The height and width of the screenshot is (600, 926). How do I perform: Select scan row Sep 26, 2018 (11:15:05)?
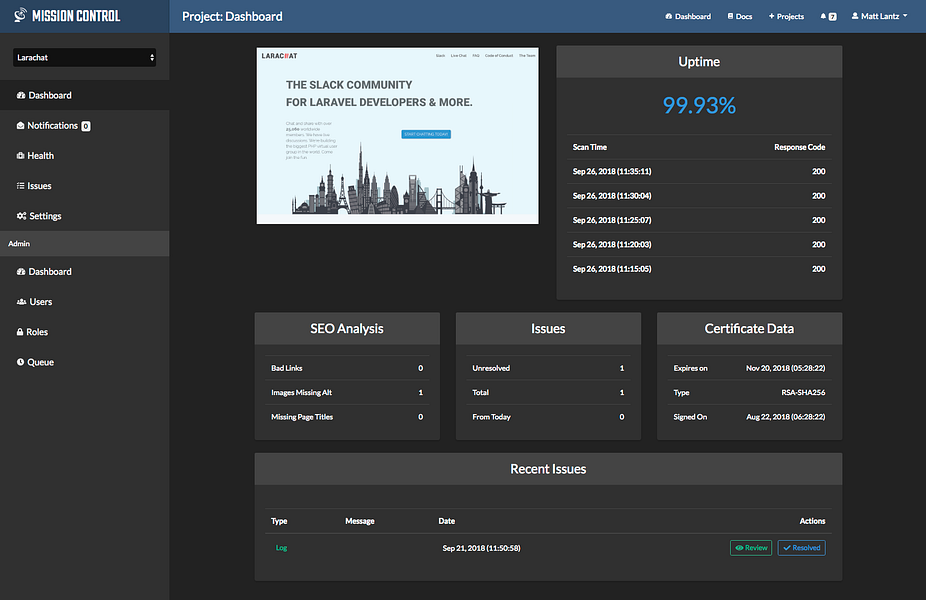[699, 269]
